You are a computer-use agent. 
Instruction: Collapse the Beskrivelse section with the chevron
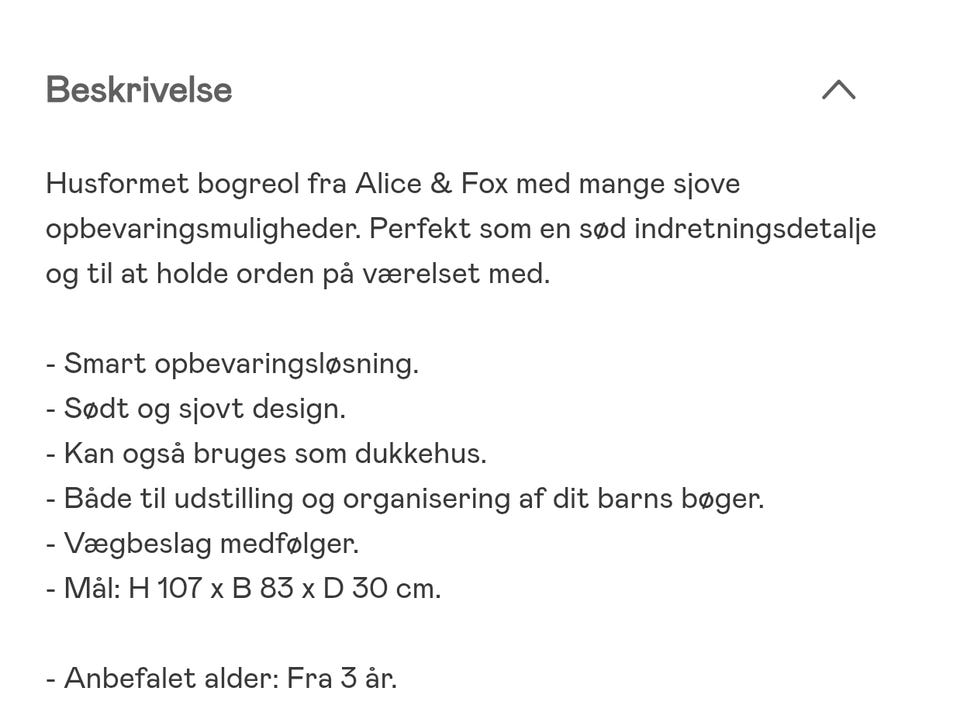(x=838, y=90)
